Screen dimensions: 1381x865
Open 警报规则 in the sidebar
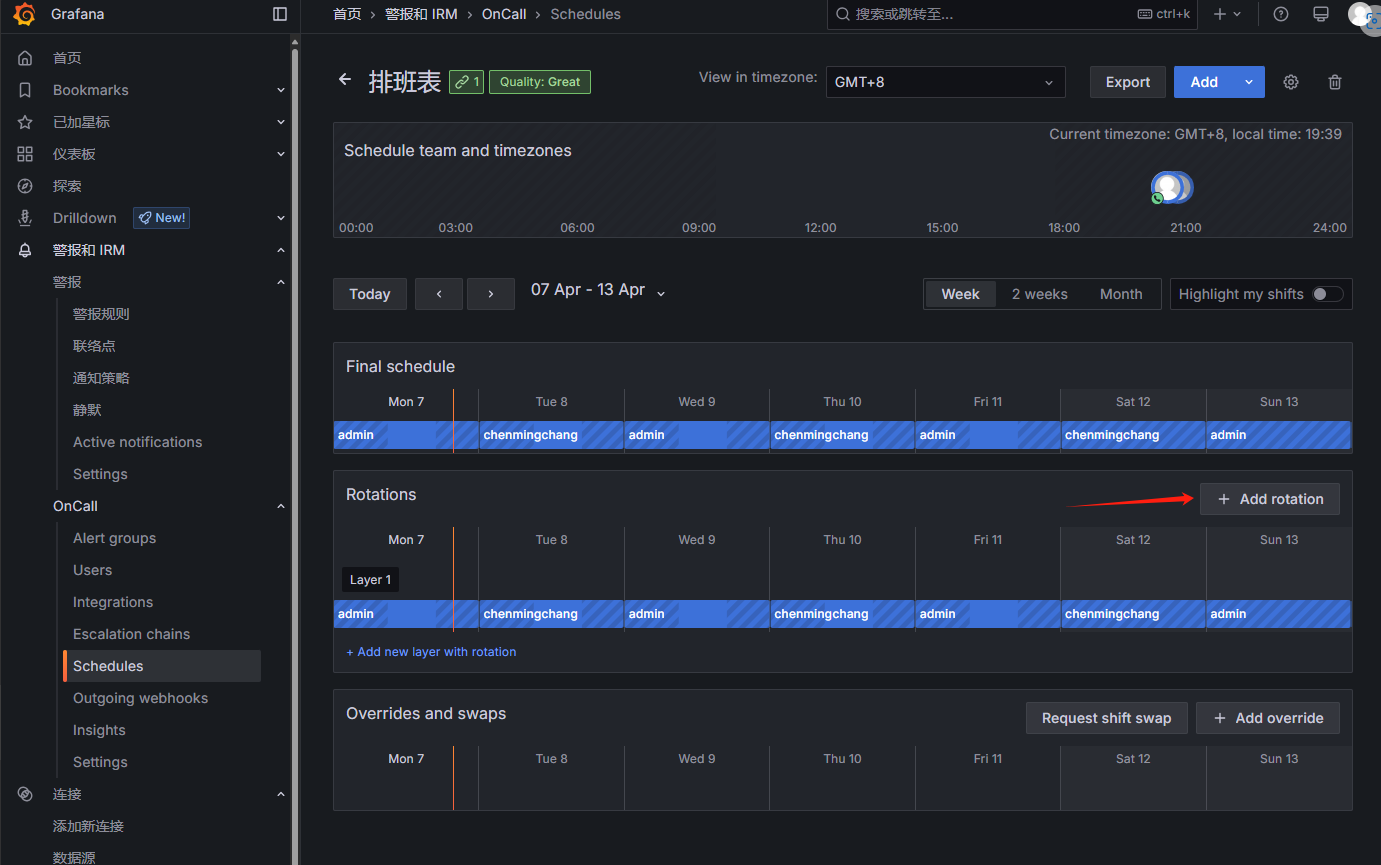coord(101,314)
